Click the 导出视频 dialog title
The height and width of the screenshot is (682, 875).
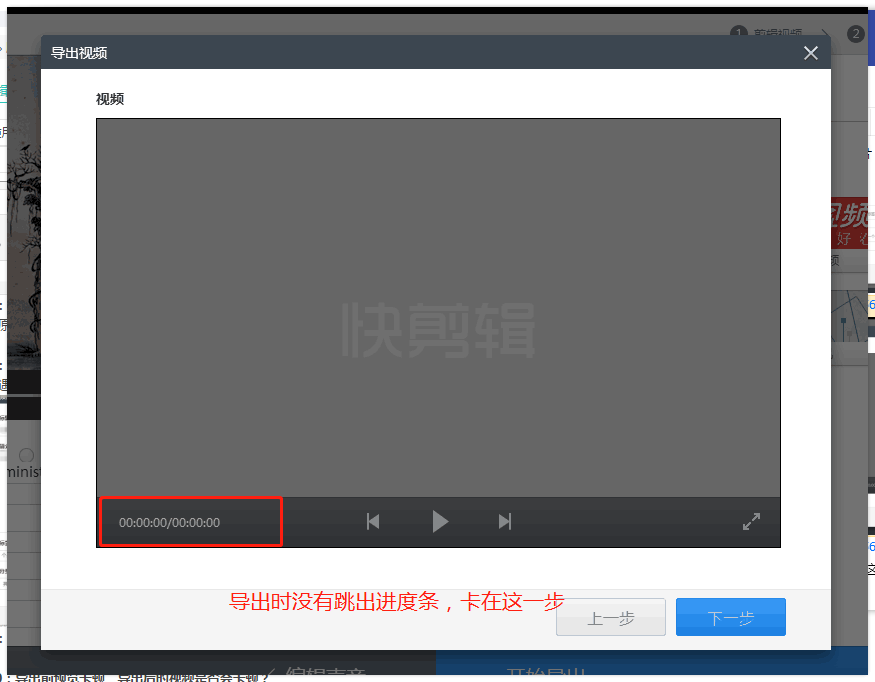click(x=79, y=53)
